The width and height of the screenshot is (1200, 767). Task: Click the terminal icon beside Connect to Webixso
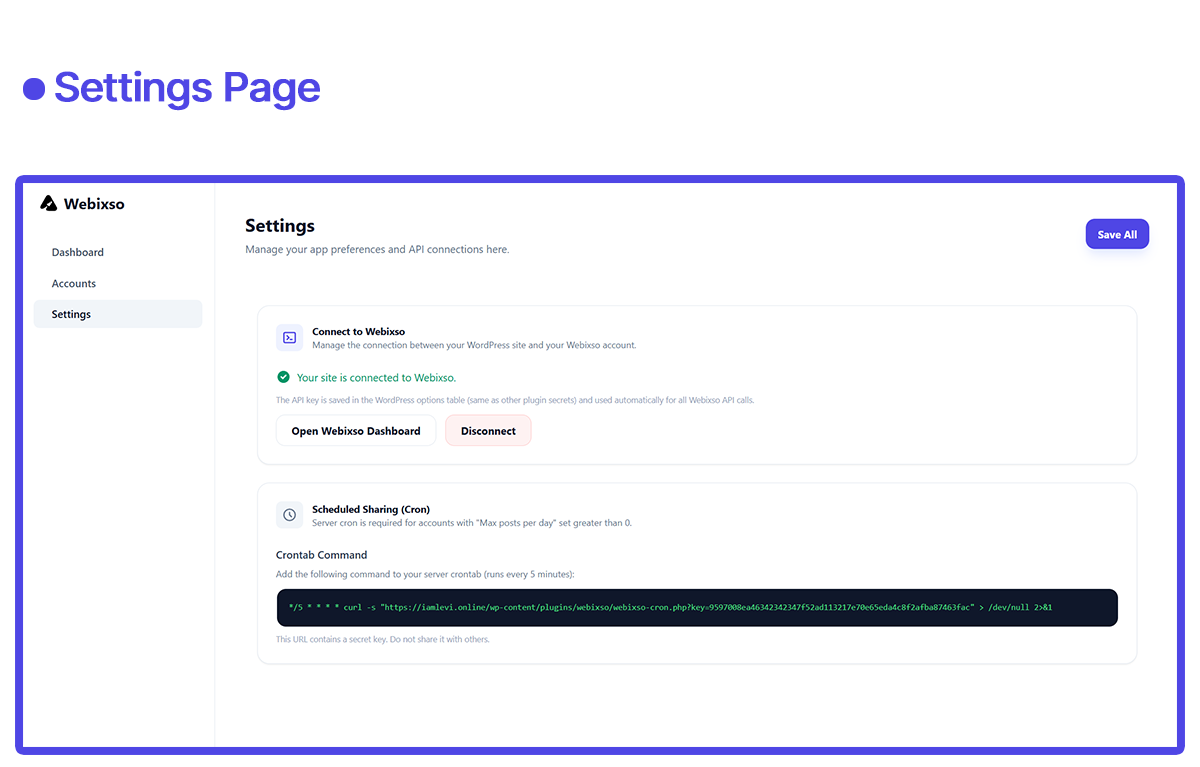(x=290, y=337)
